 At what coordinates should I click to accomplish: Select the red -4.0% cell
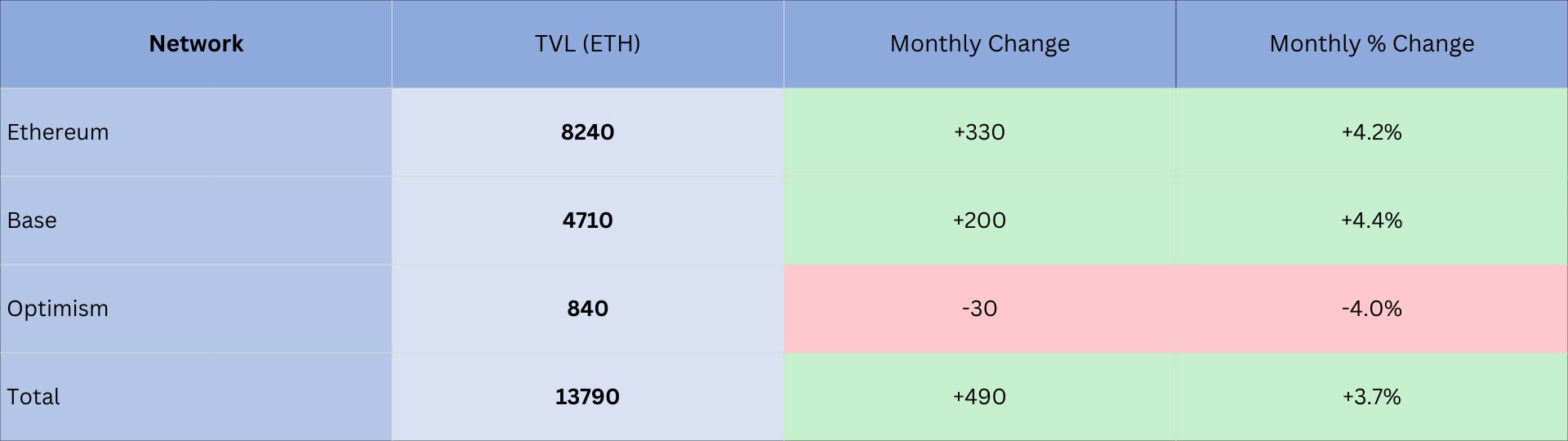1371,309
